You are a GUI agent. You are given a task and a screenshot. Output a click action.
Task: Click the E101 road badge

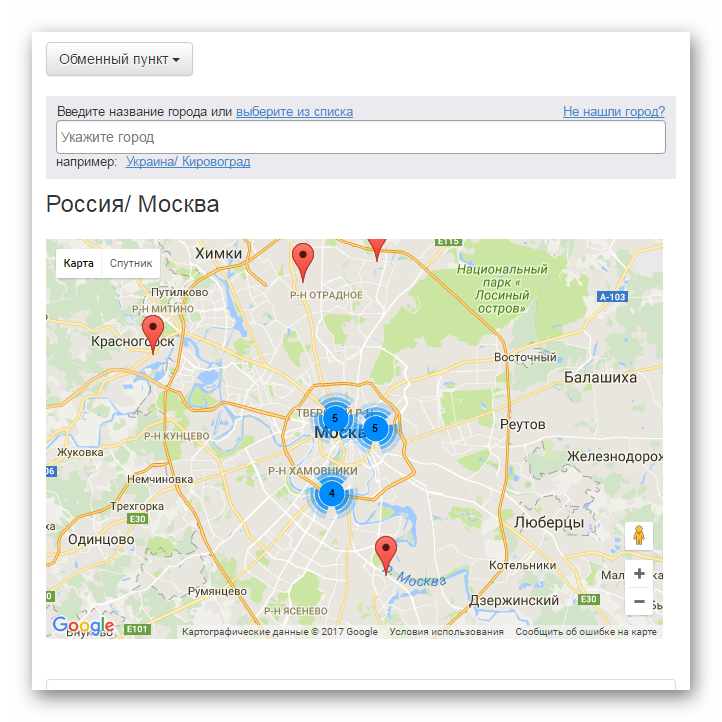pyautogui.click(x=137, y=629)
